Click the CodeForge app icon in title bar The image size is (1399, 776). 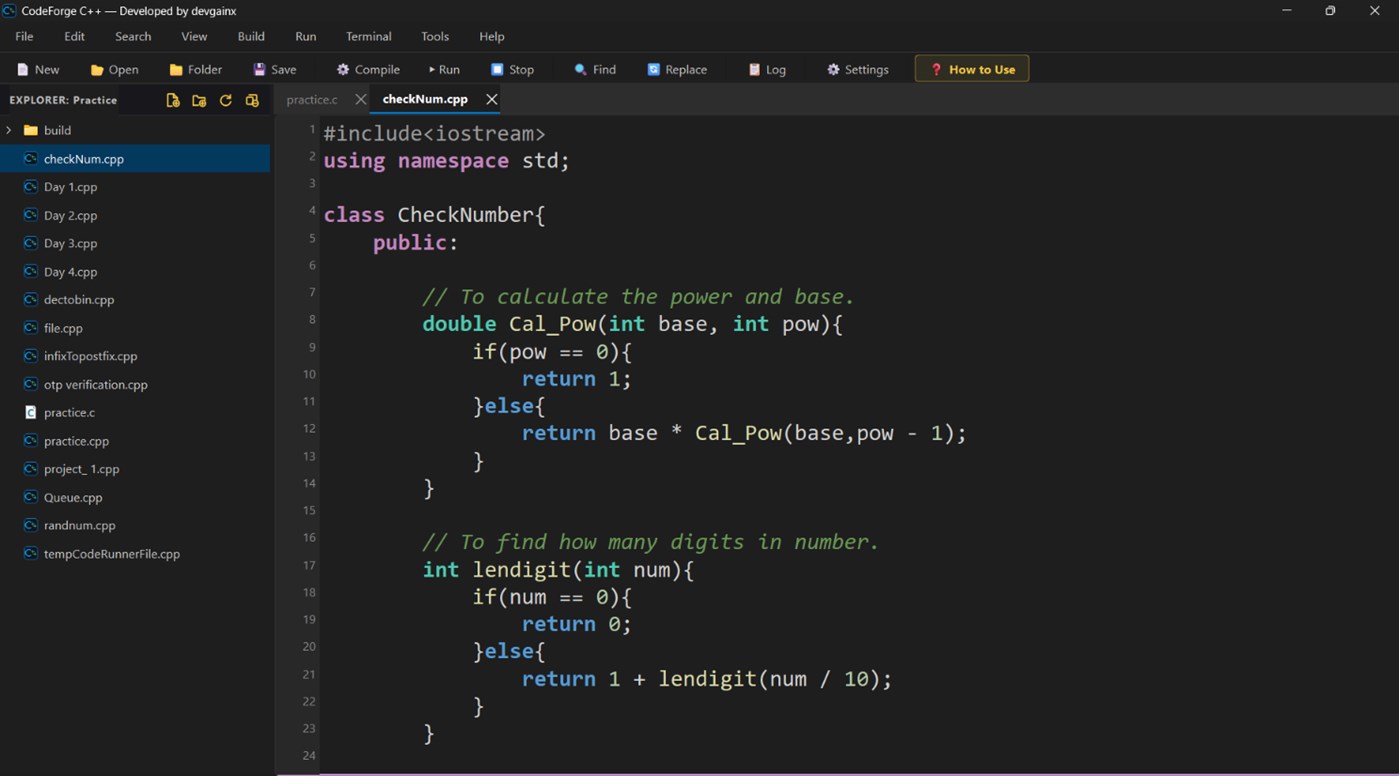pyautogui.click(x=9, y=10)
